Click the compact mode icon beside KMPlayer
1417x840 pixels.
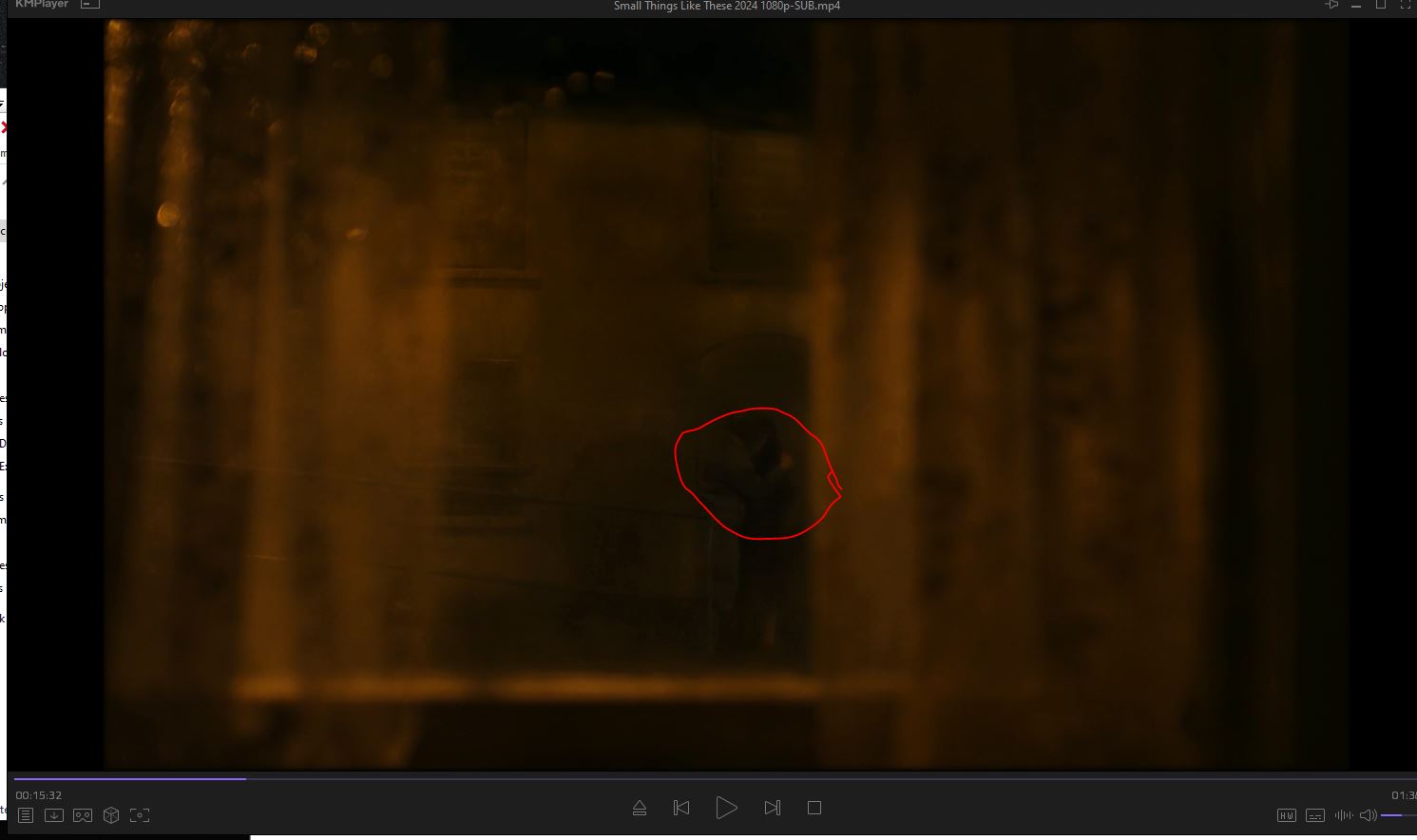[x=90, y=5]
